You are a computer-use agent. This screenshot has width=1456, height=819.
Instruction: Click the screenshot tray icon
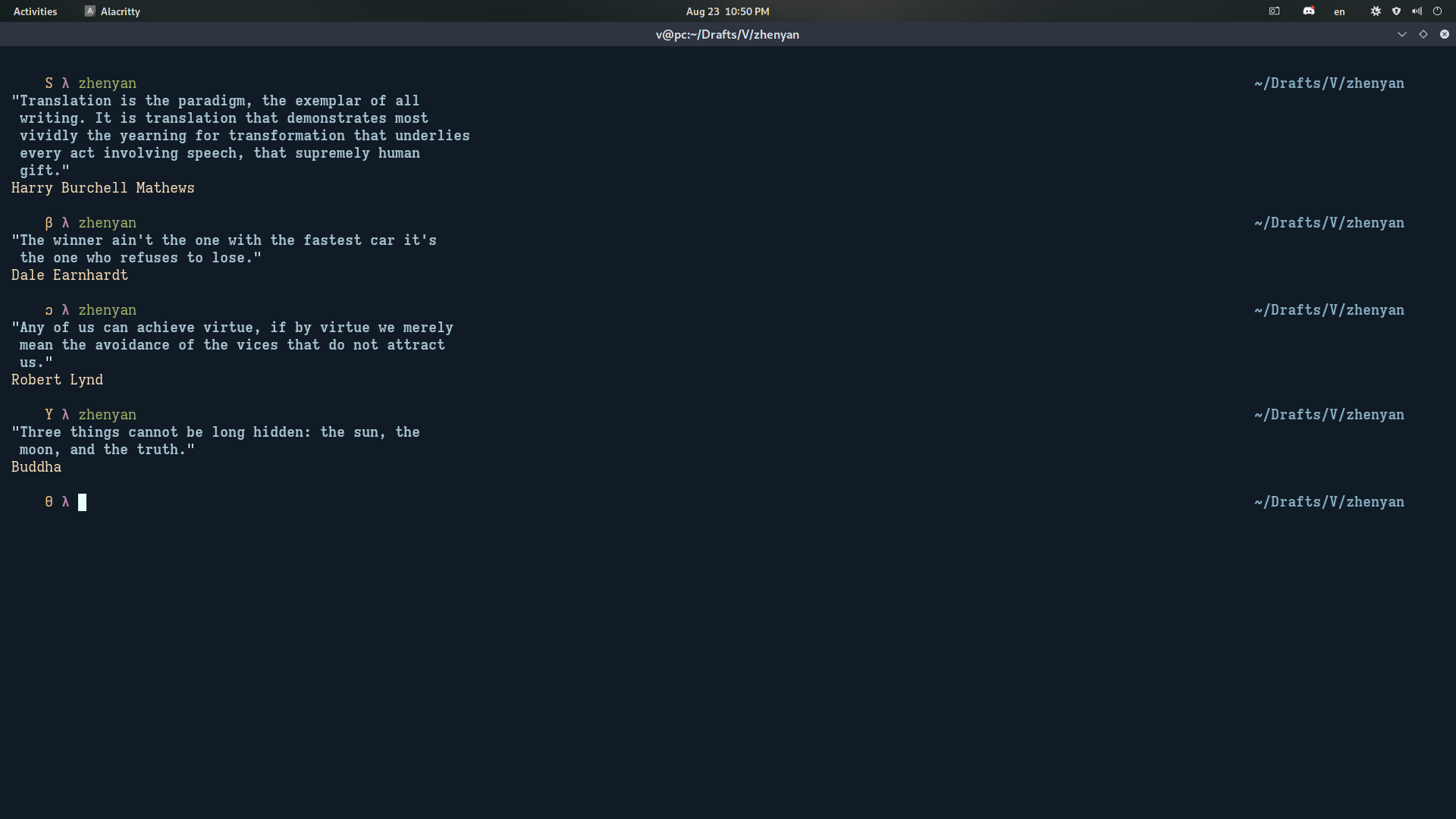1274,11
